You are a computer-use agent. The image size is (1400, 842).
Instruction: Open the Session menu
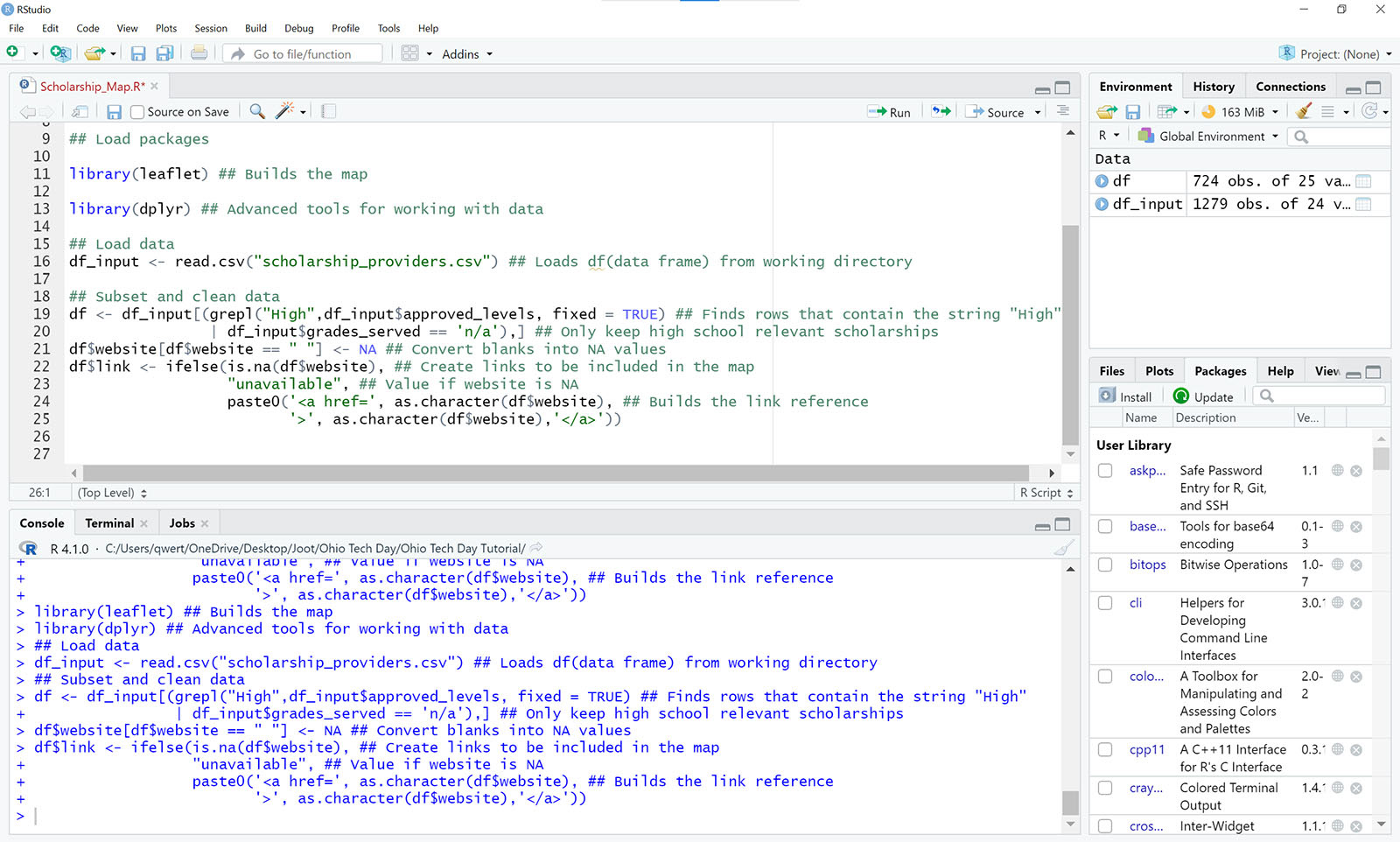click(x=211, y=28)
